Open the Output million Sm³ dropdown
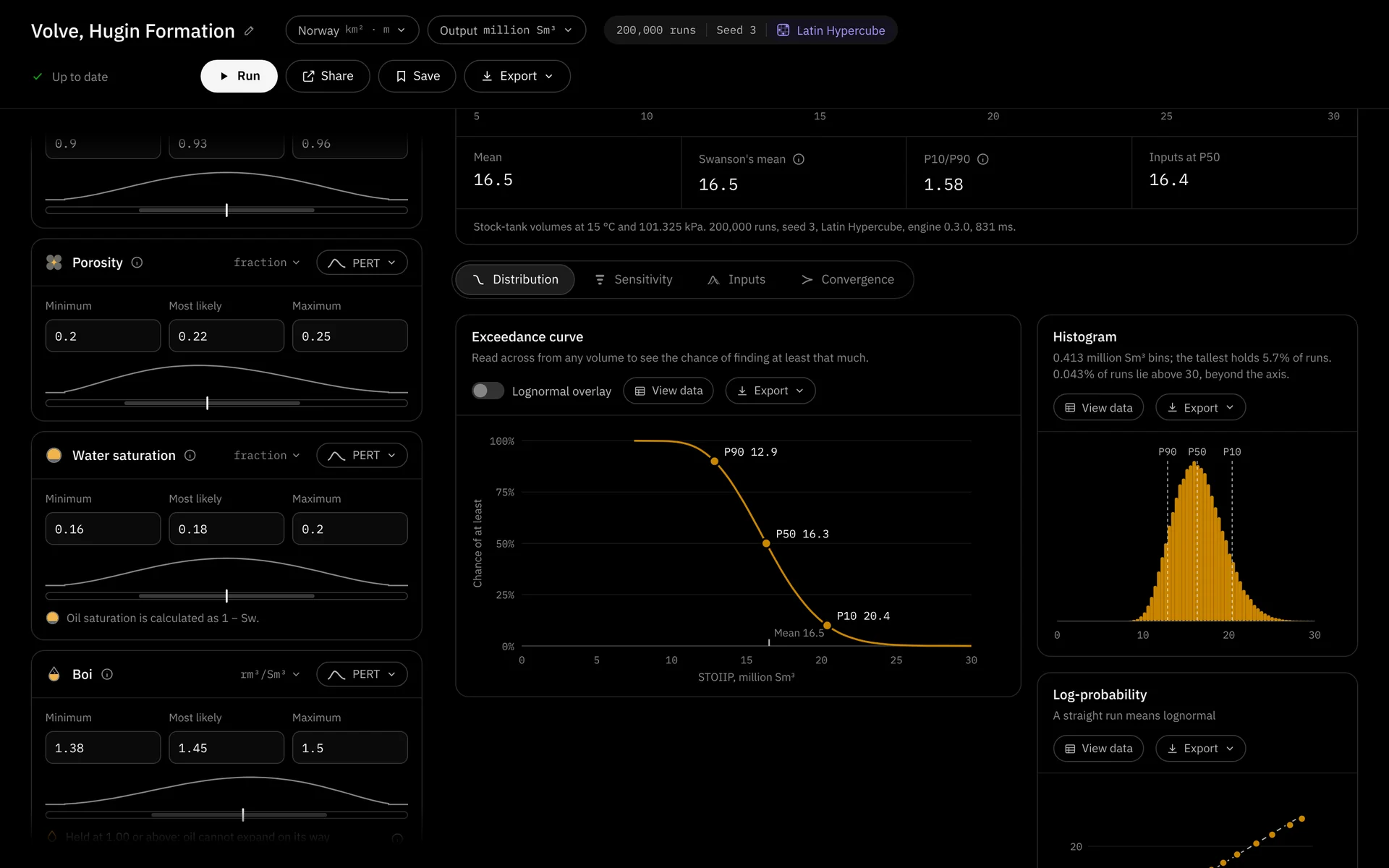The height and width of the screenshot is (868, 1389). coord(506,30)
